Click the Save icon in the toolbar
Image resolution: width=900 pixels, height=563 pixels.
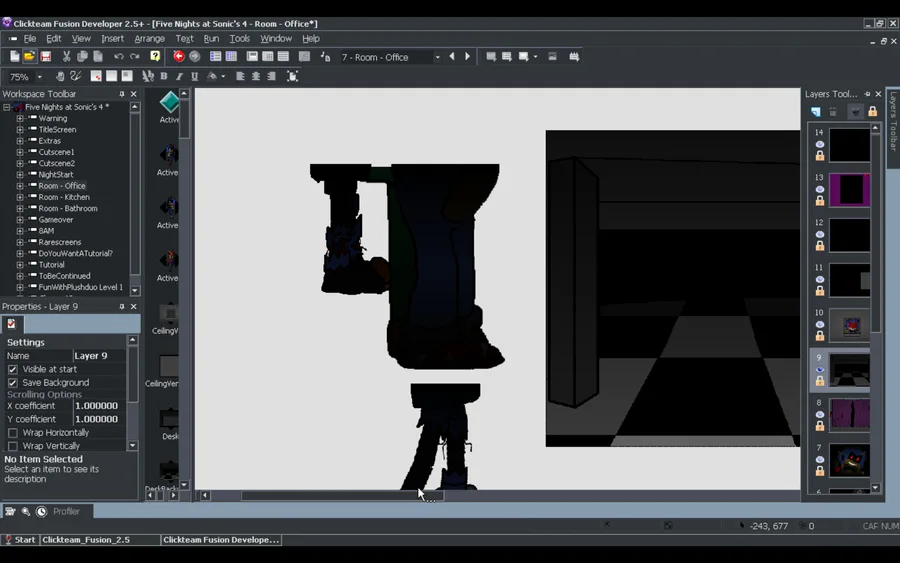pyautogui.click(x=45, y=57)
